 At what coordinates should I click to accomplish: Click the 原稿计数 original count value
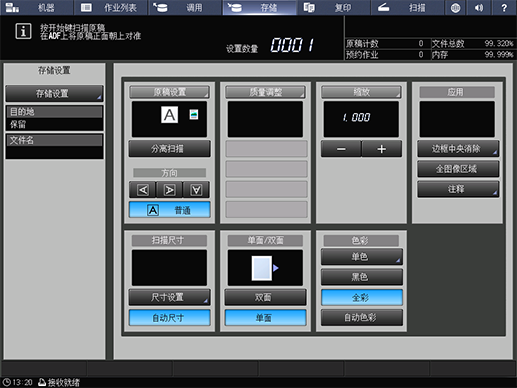[421, 43]
